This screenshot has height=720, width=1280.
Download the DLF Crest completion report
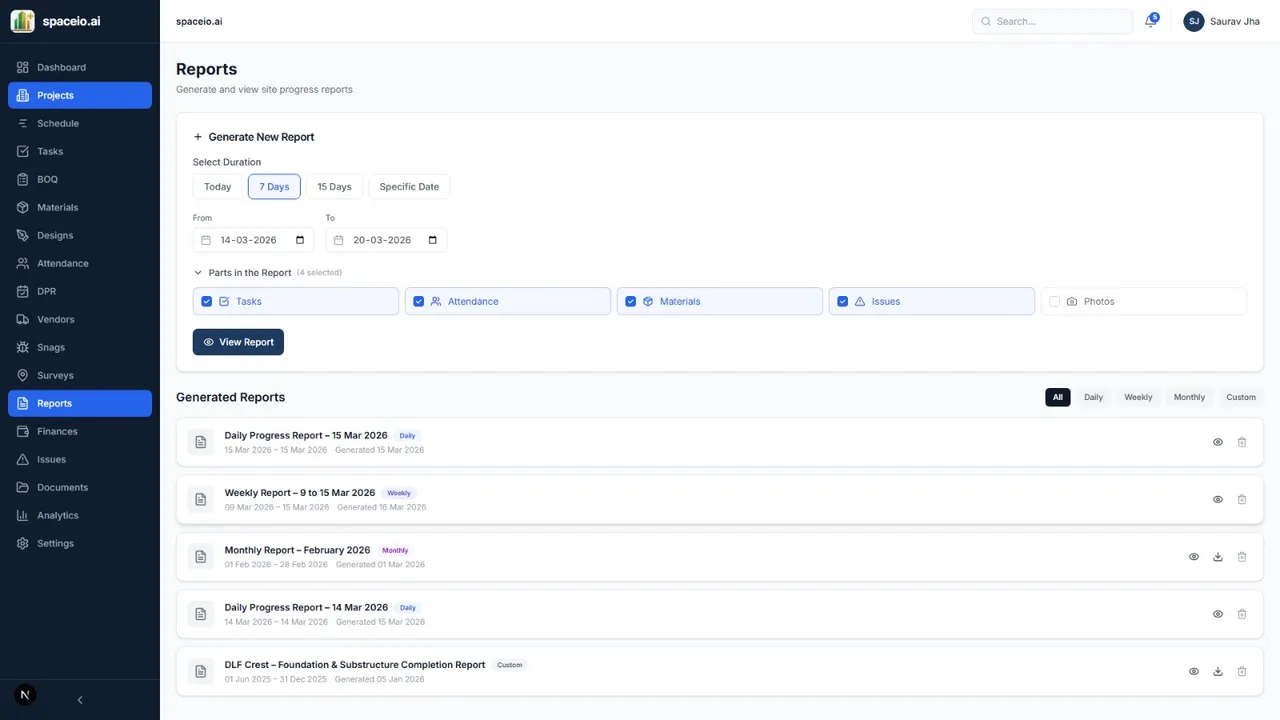pyautogui.click(x=1218, y=672)
